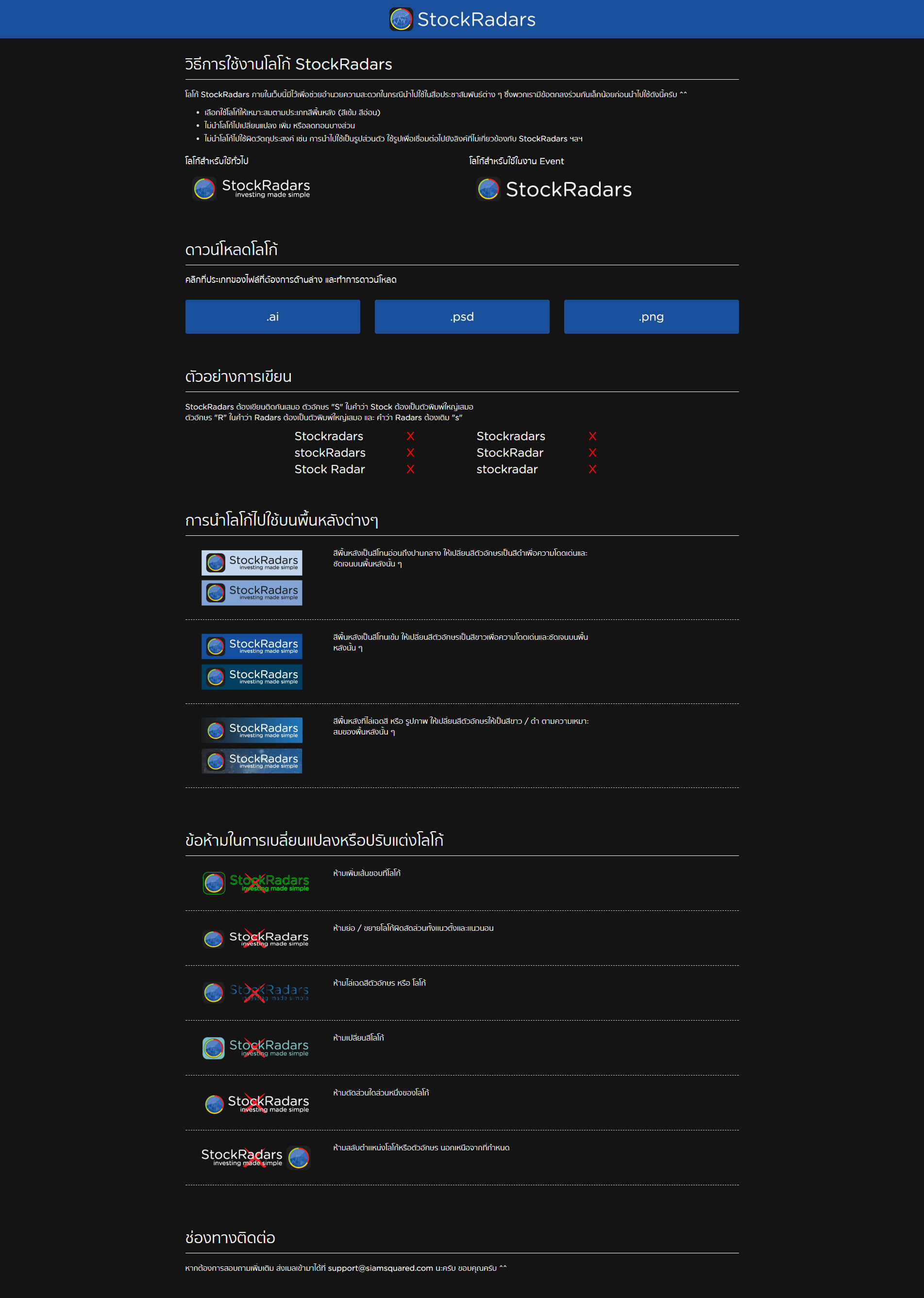
Task: Click the logo on light blue background example
Action: (x=252, y=593)
